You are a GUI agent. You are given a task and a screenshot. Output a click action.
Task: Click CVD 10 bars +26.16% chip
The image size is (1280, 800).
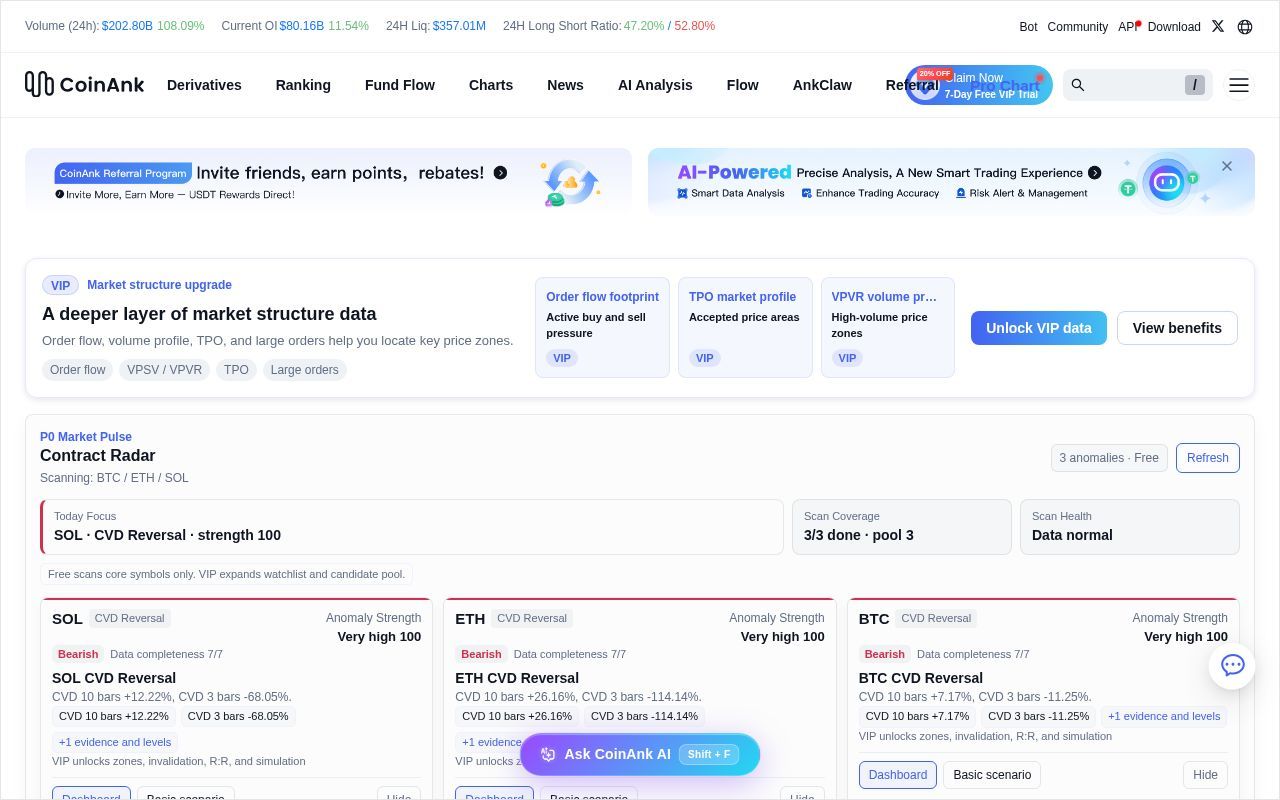[517, 716]
